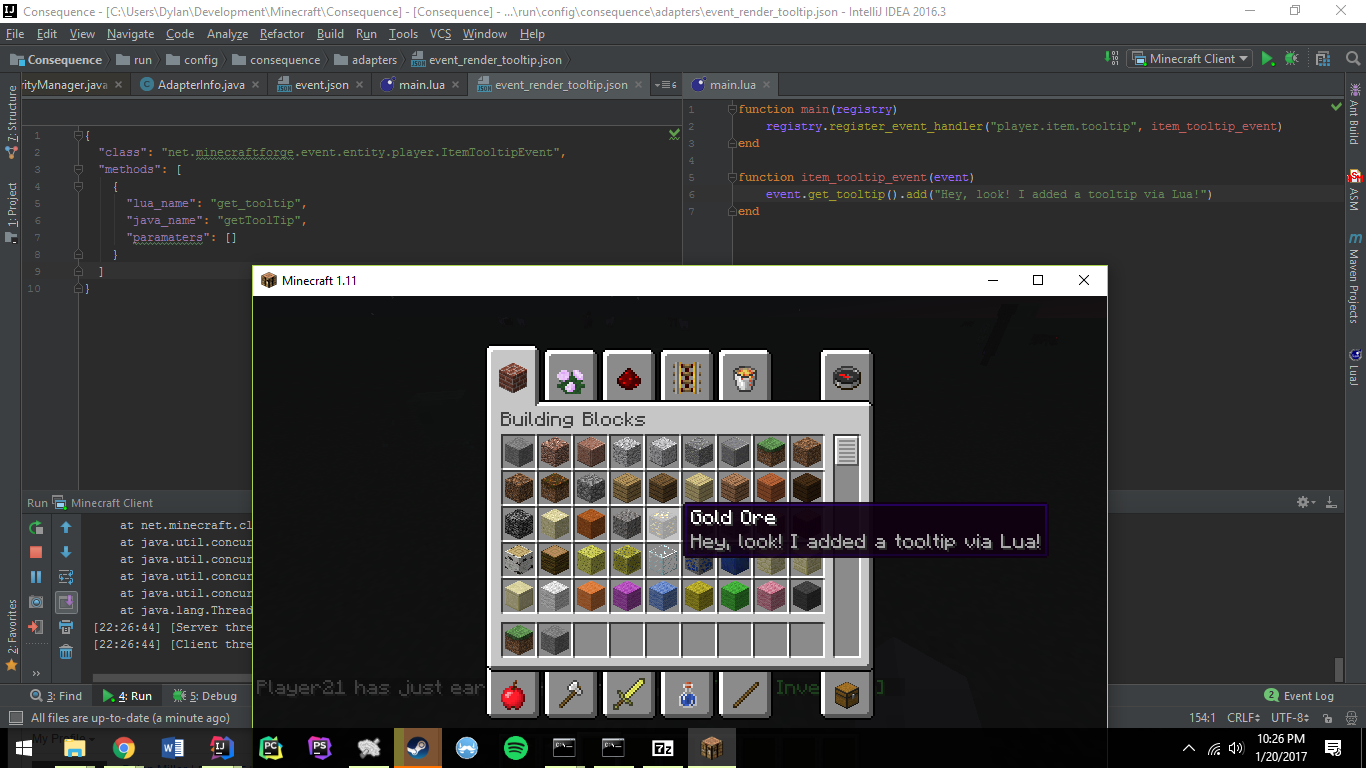The height and width of the screenshot is (768, 1366).
Task: Click the Exit icon in Run panel
Action: [36, 627]
